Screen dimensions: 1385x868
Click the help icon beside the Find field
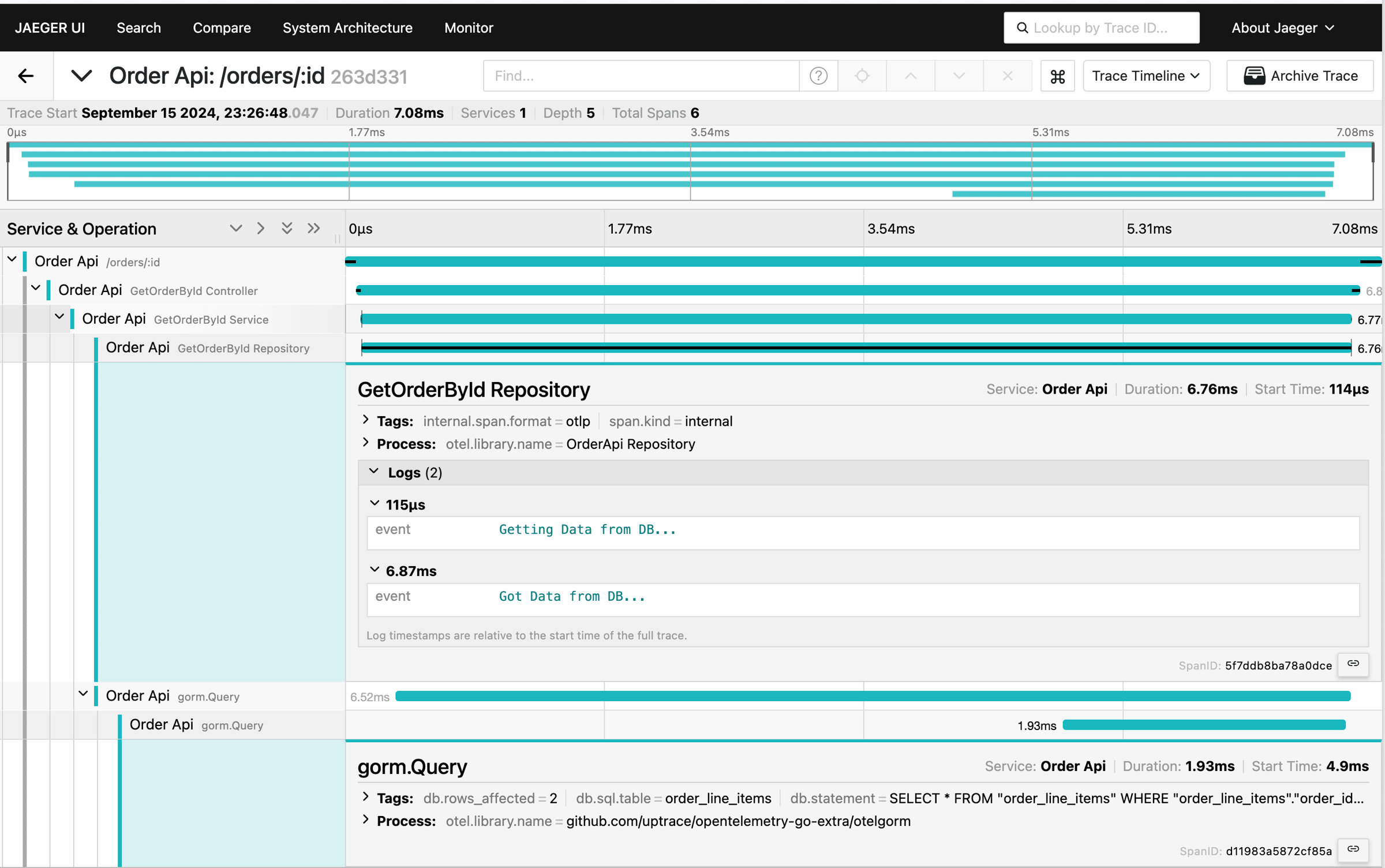tap(818, 76)
